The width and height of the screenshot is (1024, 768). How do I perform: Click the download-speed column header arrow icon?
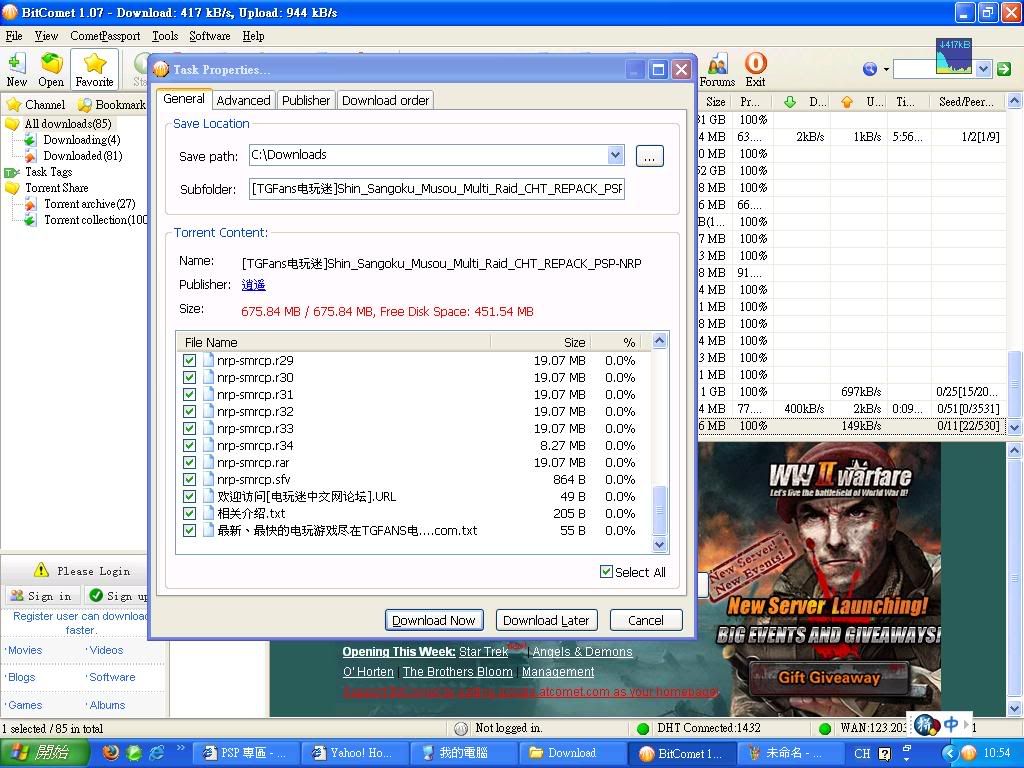click(x=790, y=102)
